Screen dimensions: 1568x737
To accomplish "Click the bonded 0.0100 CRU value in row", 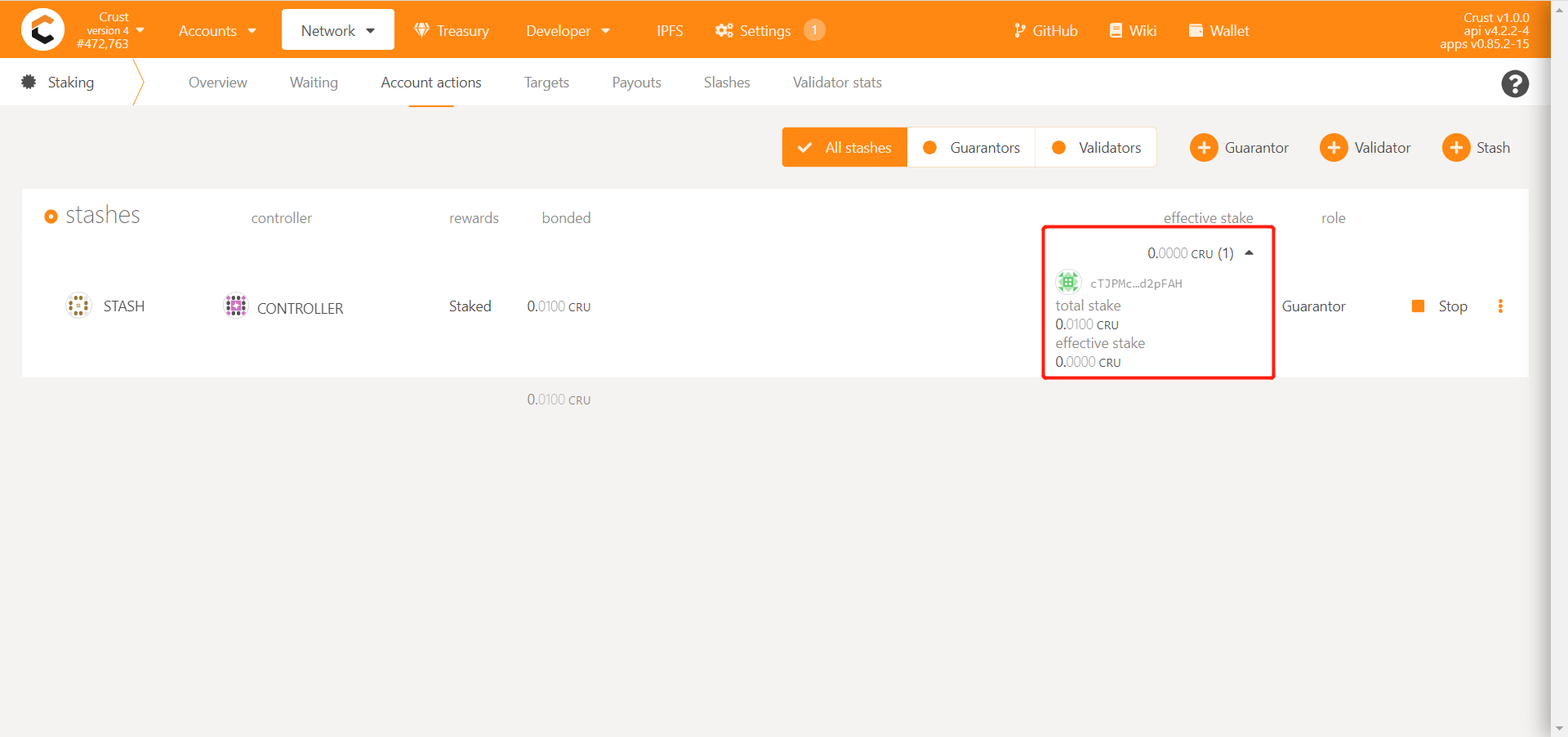I will tap(559, 306).
